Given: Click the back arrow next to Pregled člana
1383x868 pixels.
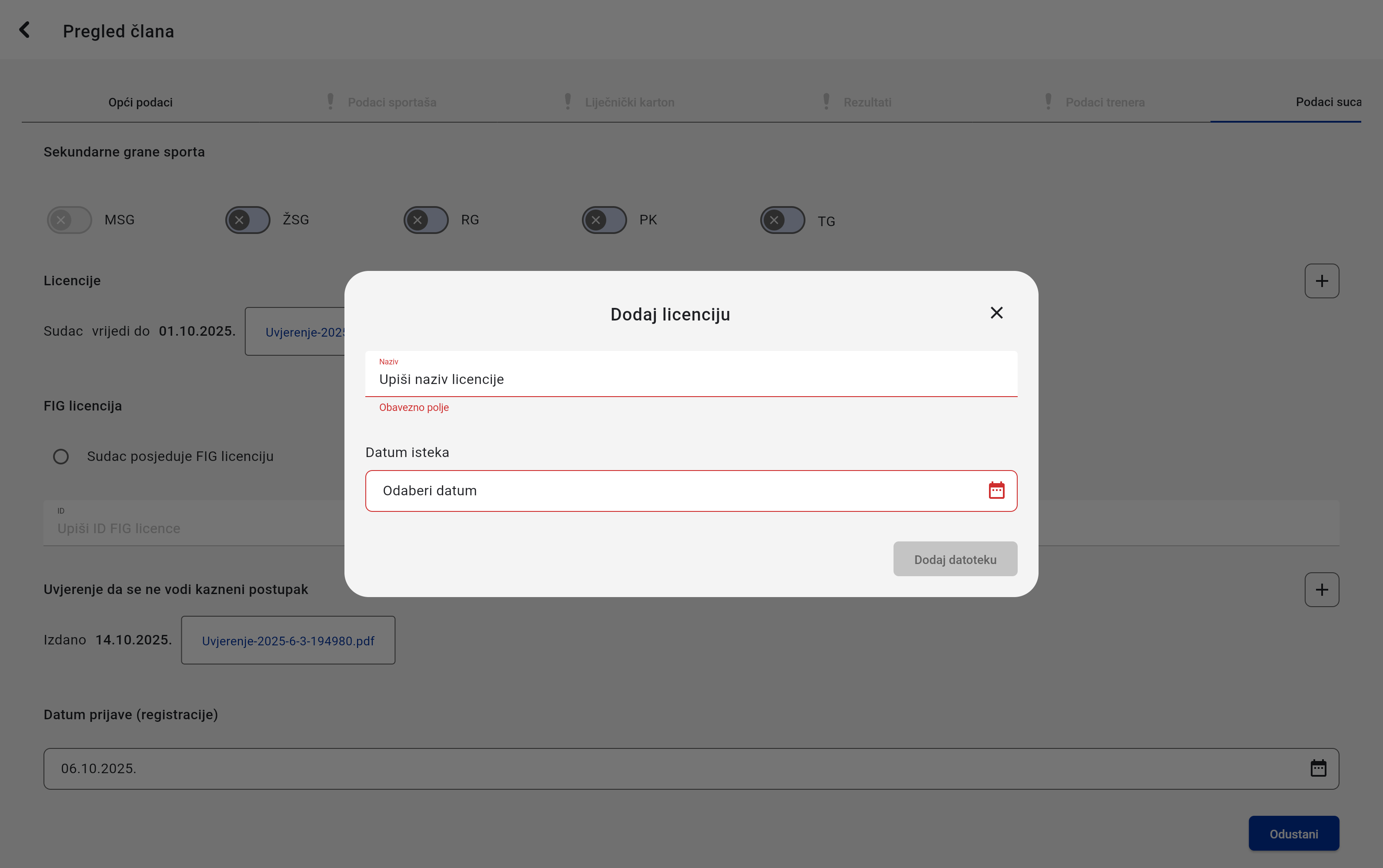Looking at the screenshot, I should point(24,30).
